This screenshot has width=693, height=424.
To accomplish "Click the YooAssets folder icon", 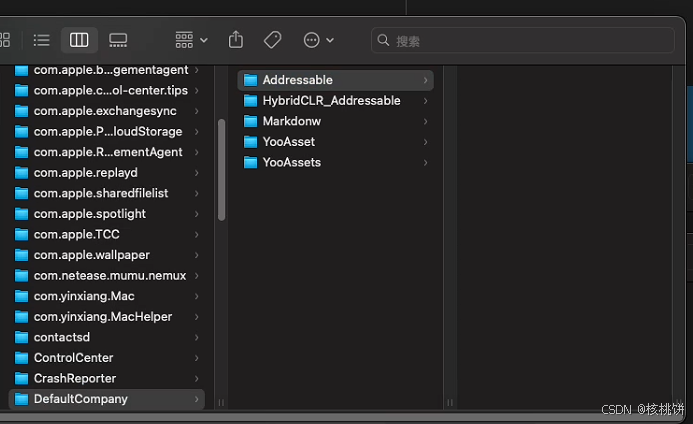I will [x=251, y=162].
